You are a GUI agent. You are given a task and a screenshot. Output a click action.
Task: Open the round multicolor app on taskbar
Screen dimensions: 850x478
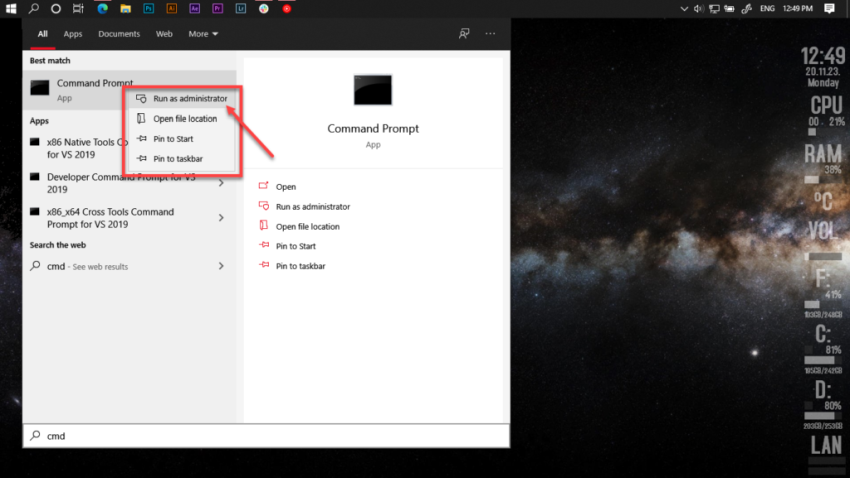[263, 9]
